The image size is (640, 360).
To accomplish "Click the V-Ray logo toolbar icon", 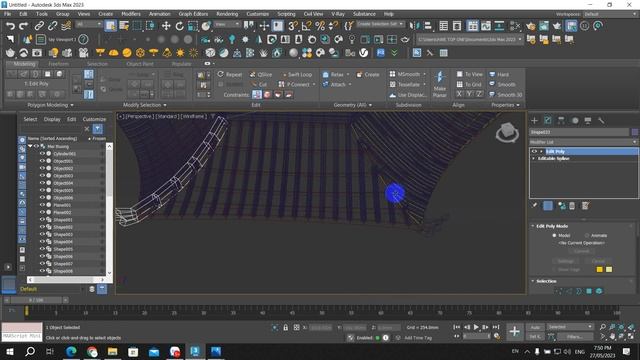I will coord(363,53).
